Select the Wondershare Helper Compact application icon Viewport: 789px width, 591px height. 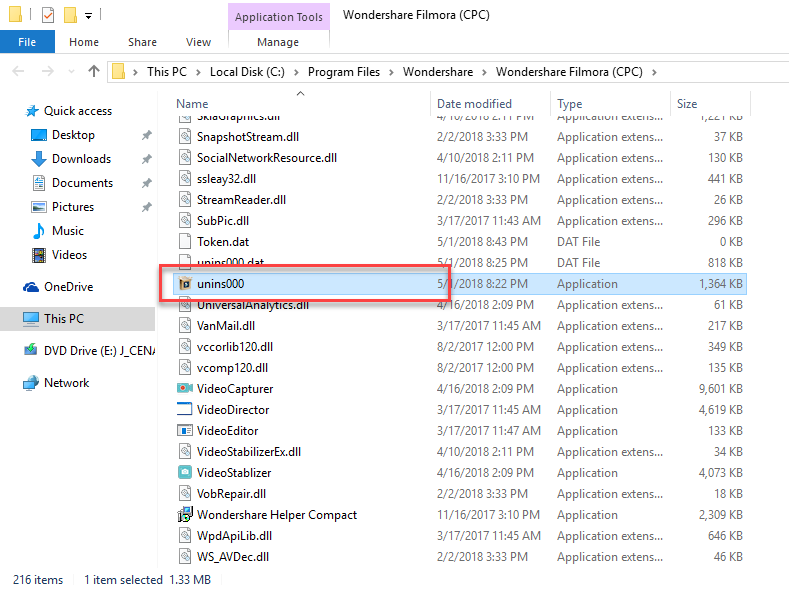185,515
